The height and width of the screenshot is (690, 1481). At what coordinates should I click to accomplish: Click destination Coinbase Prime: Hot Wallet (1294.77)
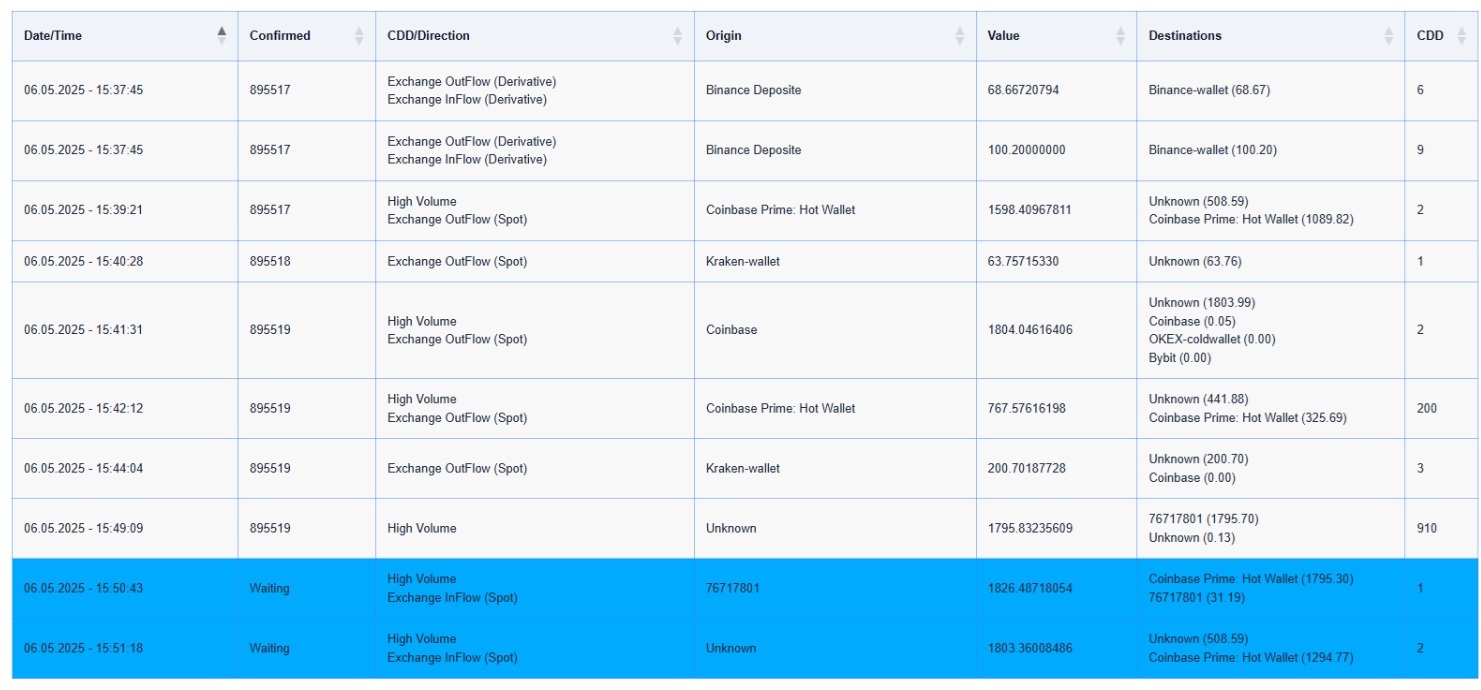point(1251,658)
